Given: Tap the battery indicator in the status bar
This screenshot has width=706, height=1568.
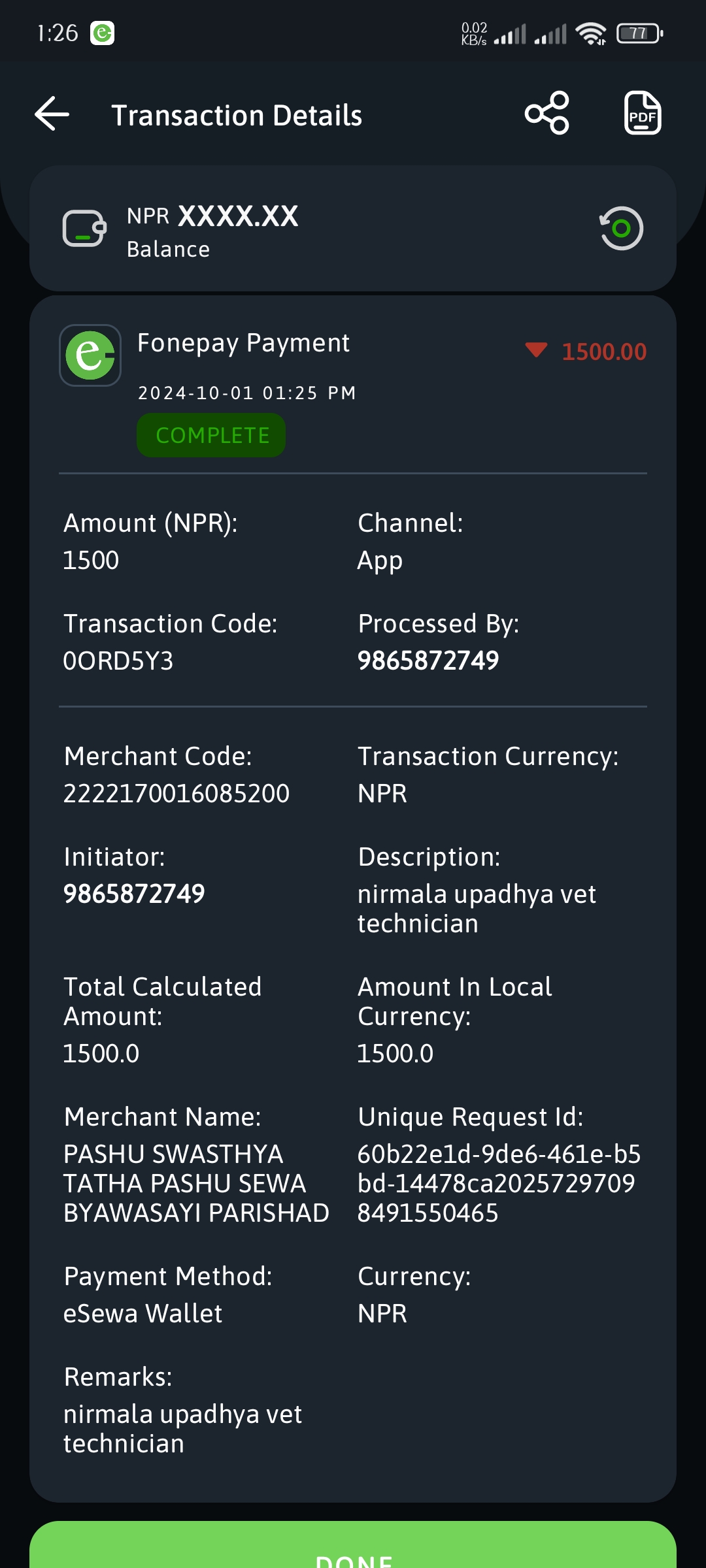Looking at the screenshot, I should (639, 33).
